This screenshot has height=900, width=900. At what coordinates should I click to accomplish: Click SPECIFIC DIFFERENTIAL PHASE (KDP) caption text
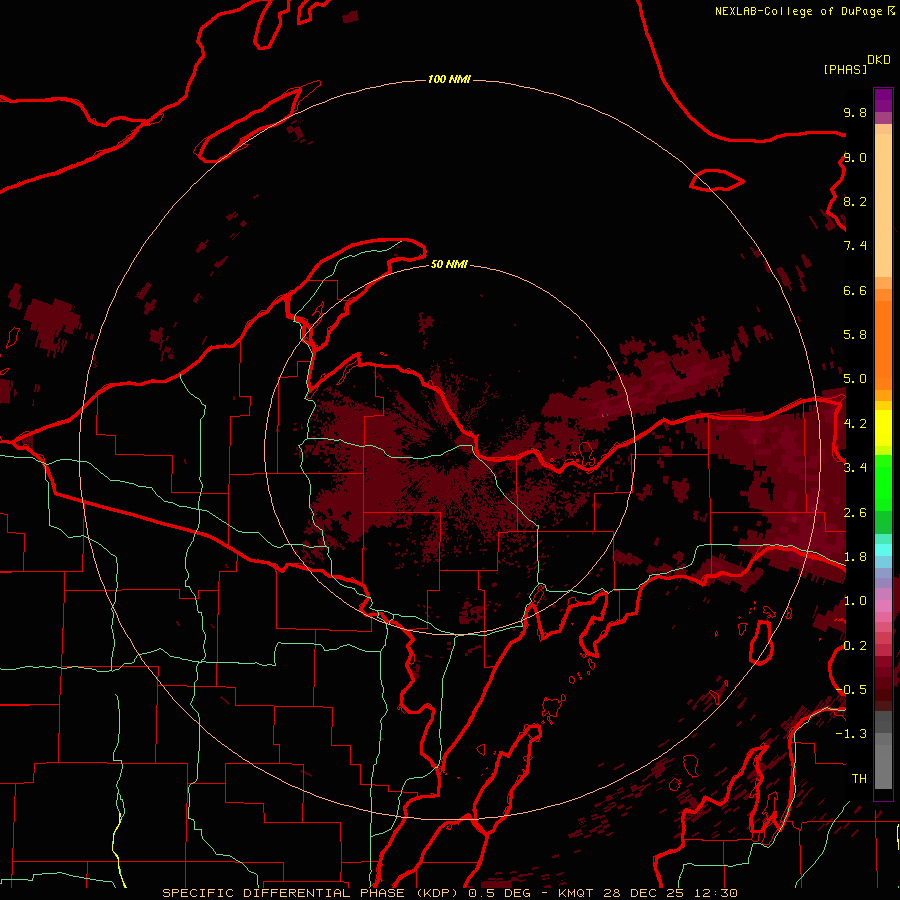tap(311, 893)
